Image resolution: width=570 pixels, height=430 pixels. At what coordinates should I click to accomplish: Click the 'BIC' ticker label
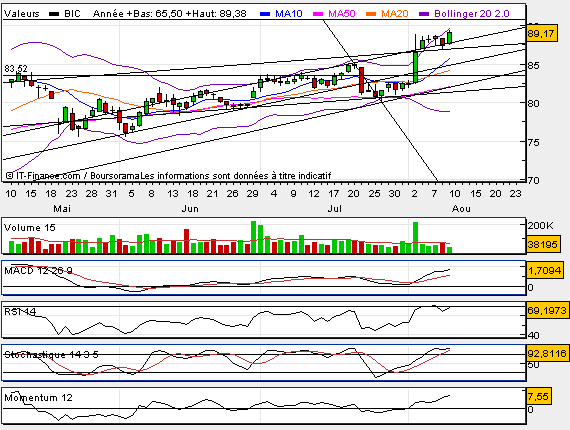click(x=72, y=14)
